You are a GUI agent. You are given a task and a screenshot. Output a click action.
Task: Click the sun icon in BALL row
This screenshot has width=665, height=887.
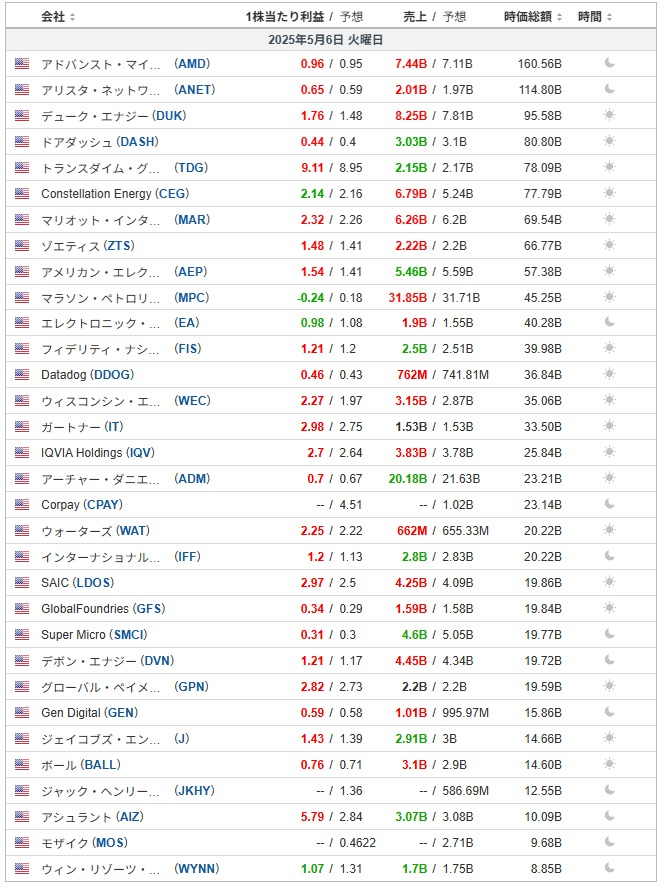[x=610, y=765]
